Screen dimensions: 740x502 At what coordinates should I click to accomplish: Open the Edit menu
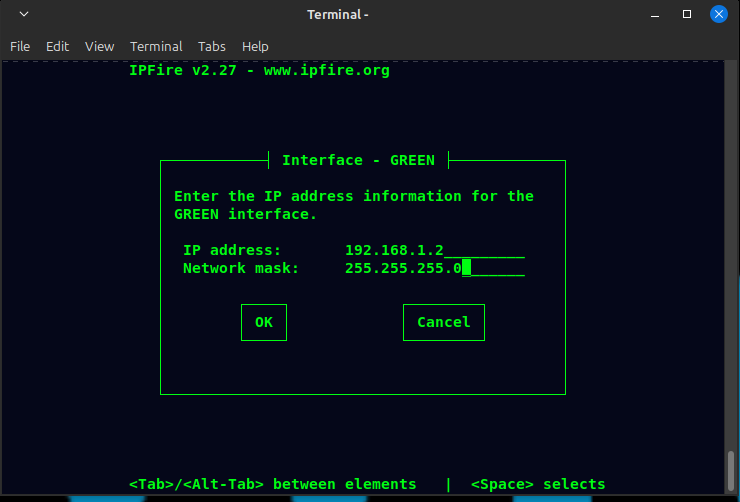(x=57, y=46)
